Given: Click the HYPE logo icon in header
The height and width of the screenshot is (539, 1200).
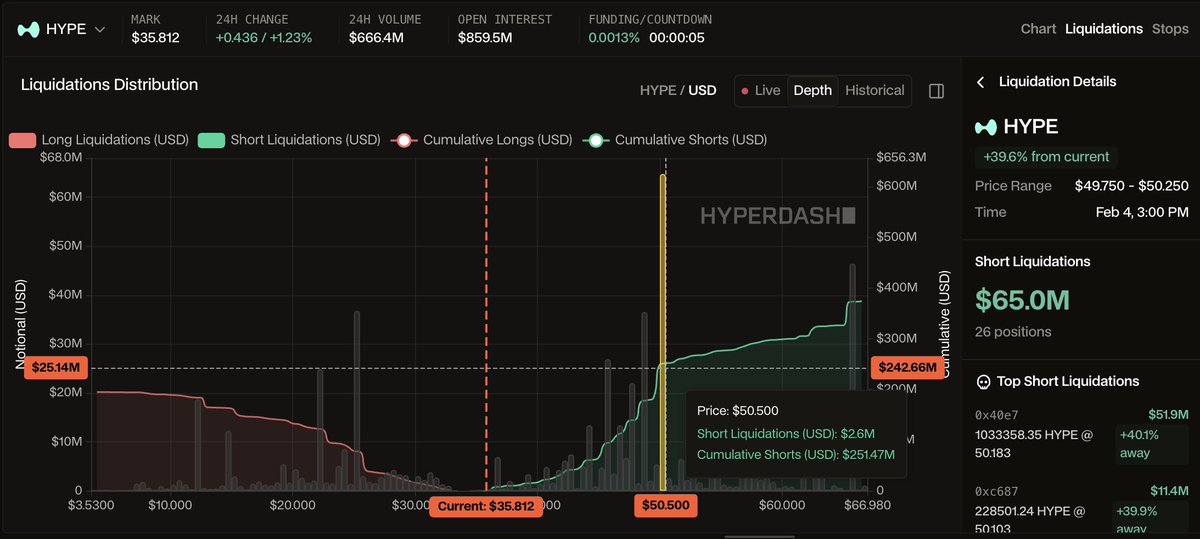Looking at the screenshot, I should pyautogui.click(x=30, y=29).
